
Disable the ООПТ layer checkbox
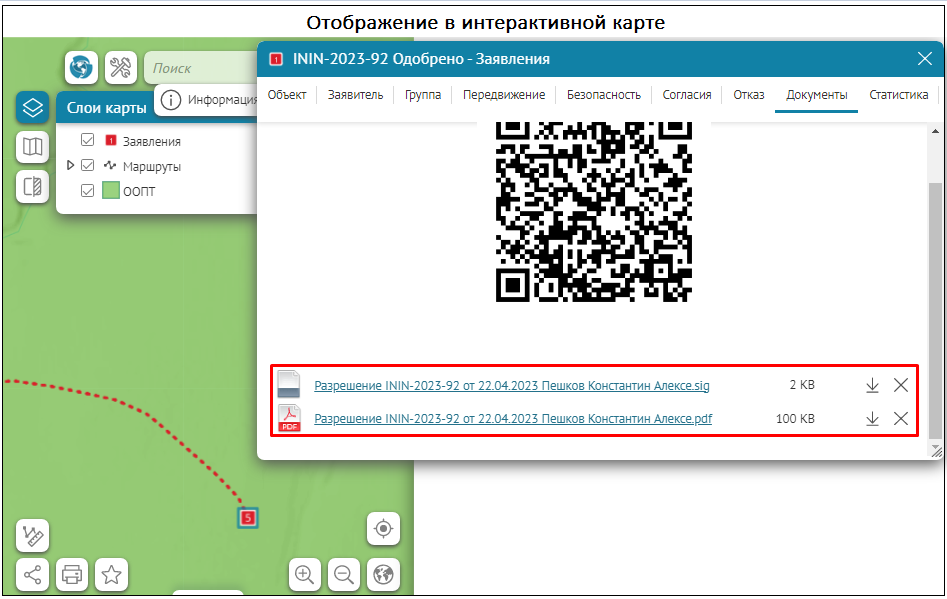[x=88, y=191]
